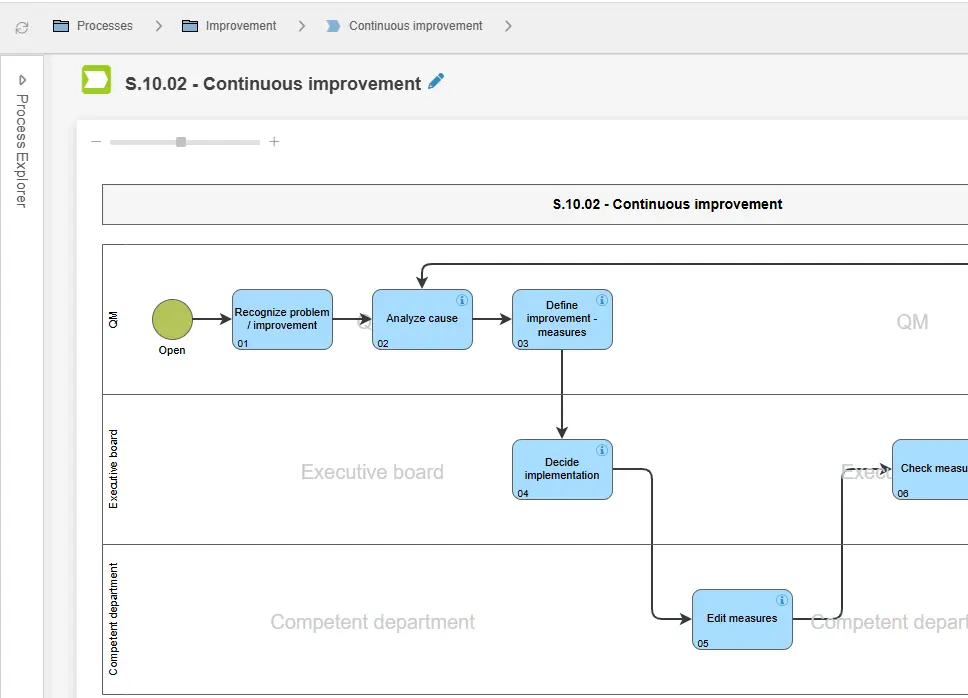Click the green process icon beside the title
The image size is (968, 698).
click(x=96, y=80)
